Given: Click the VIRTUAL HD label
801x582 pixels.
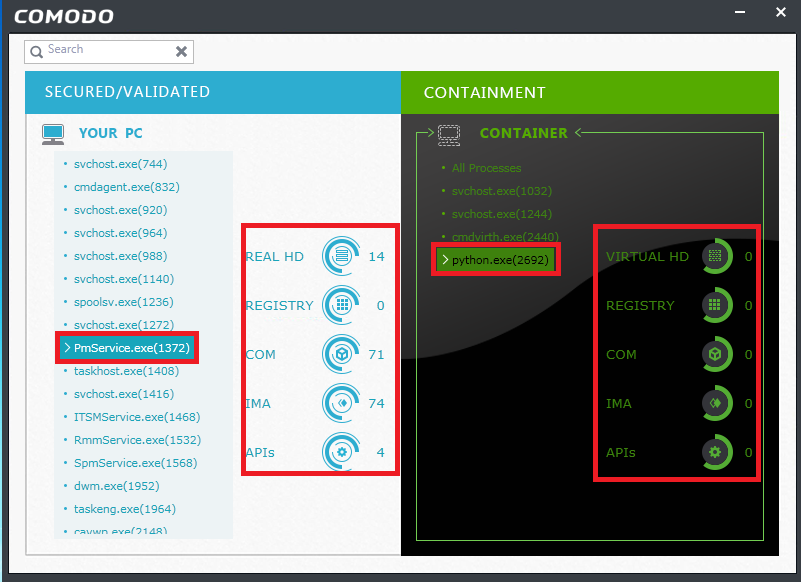Looking at the screenshot, I should 647,257.
